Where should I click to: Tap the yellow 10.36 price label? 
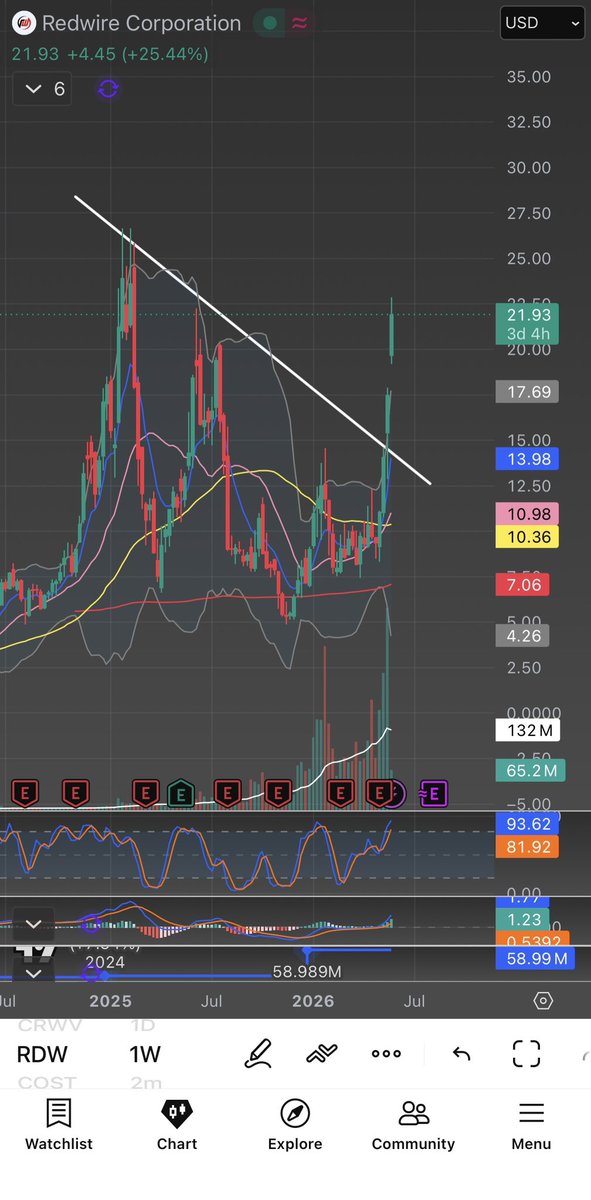point(527,537)
